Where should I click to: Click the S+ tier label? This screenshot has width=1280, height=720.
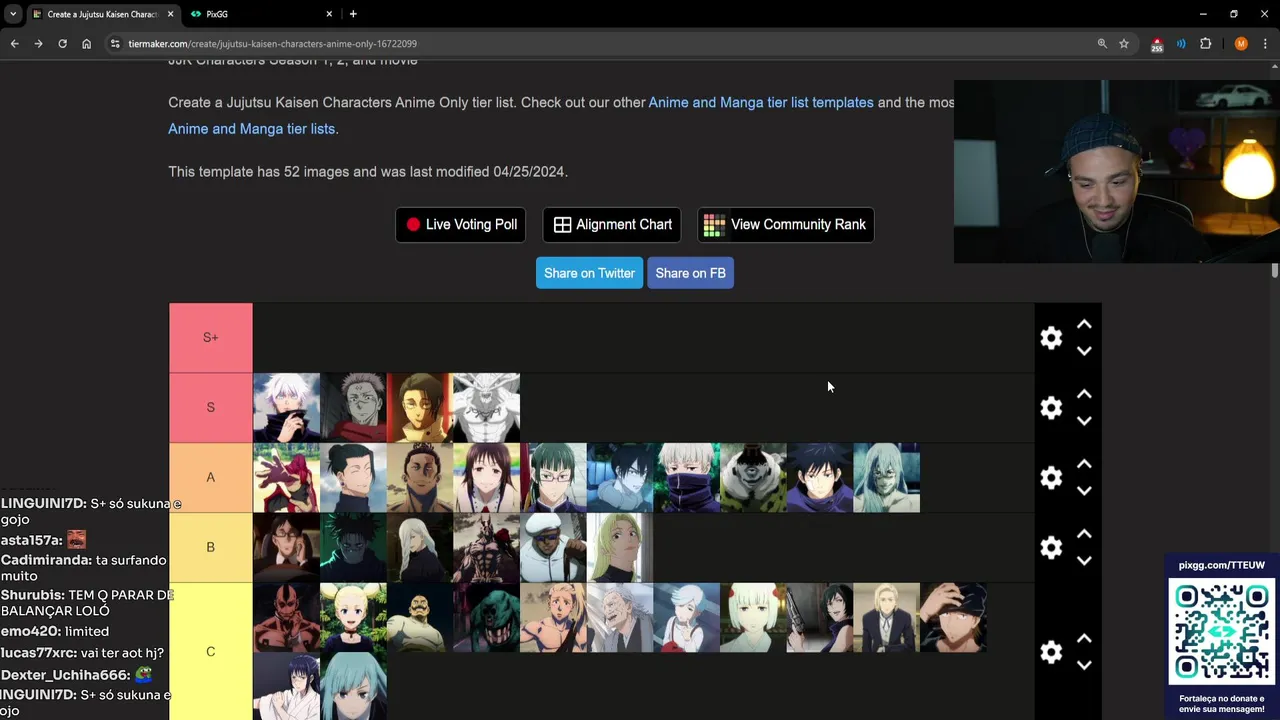click(210, 338)
